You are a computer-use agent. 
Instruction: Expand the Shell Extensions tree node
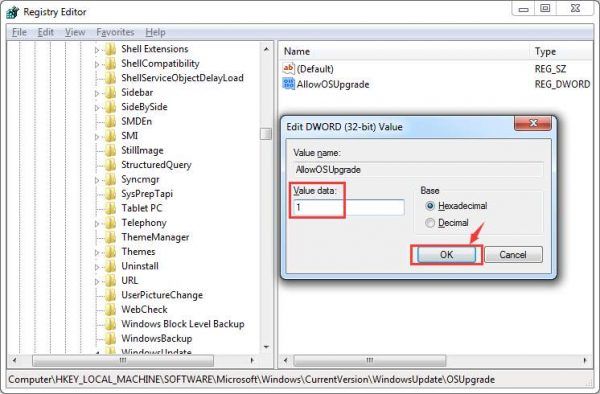click(x=97, y=50)
